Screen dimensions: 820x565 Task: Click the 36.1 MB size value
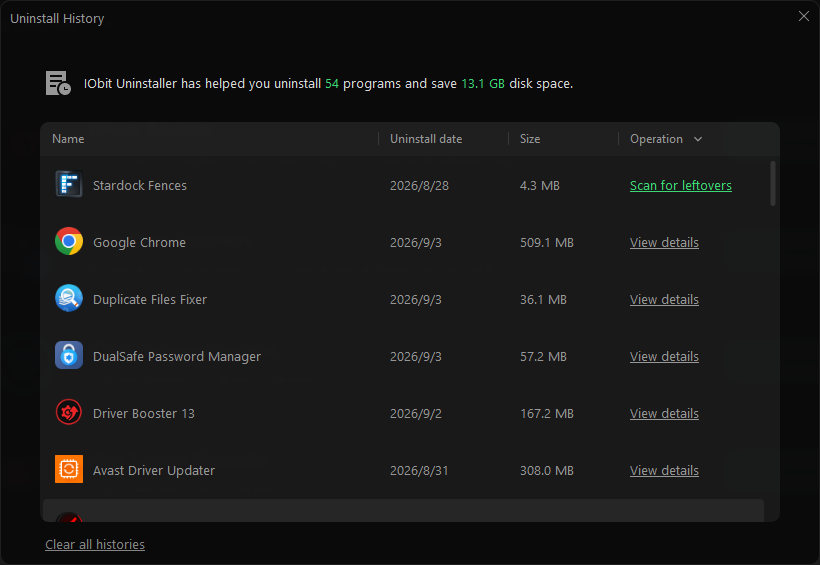pos(543,300)
